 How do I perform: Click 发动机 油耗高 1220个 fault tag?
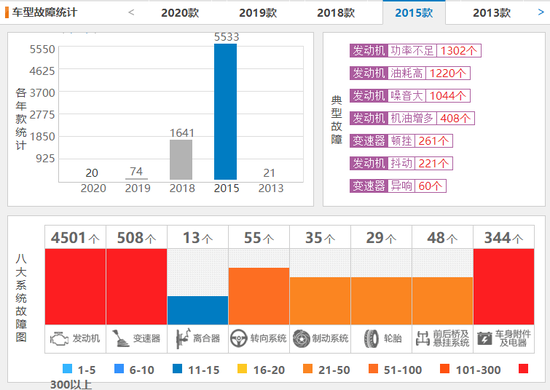[x=410, y=73]
